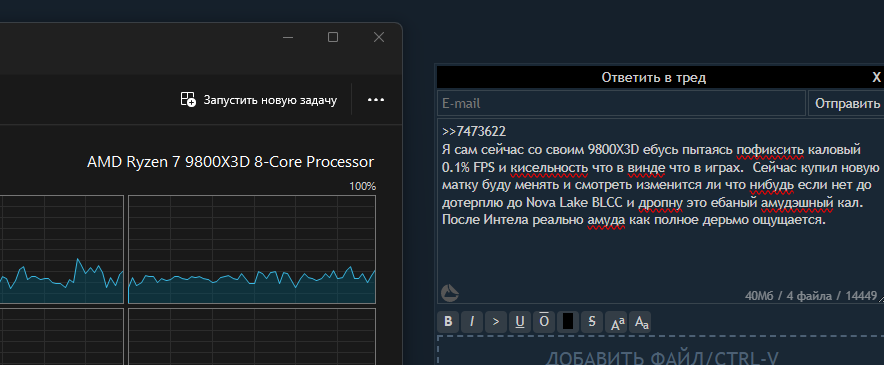The width and height of the screenshot is (884, 365).
Task: Close the reply form with X
Action: coord(876,78)
